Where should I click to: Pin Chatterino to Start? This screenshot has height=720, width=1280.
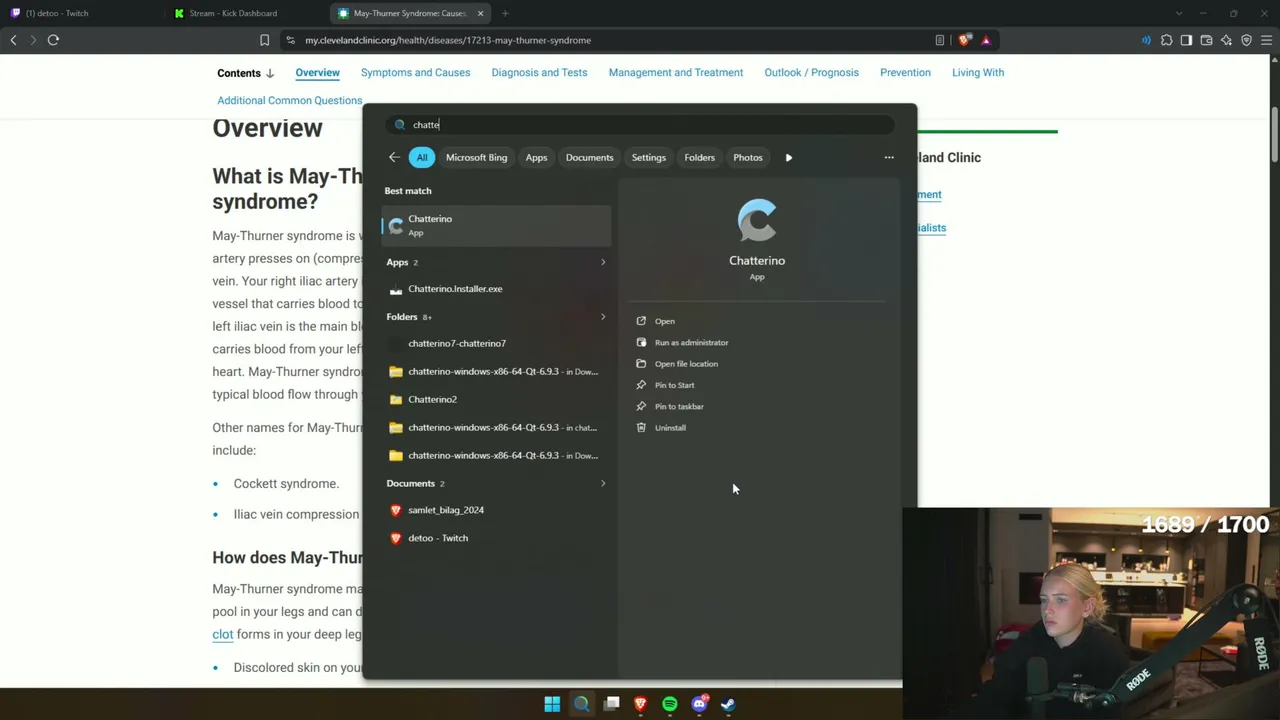click(x=674, y=385)
